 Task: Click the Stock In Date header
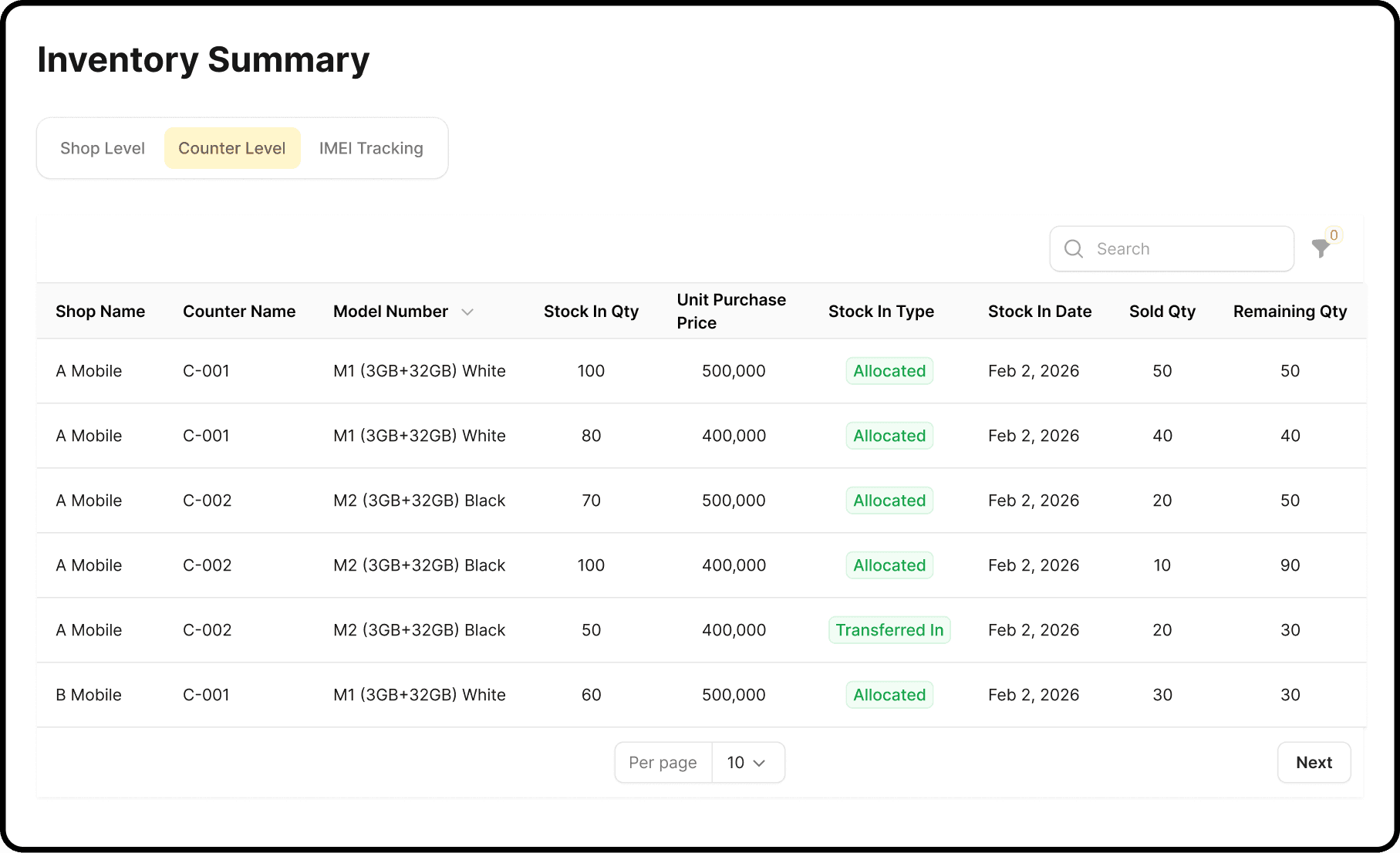(x=1040, y=312)
